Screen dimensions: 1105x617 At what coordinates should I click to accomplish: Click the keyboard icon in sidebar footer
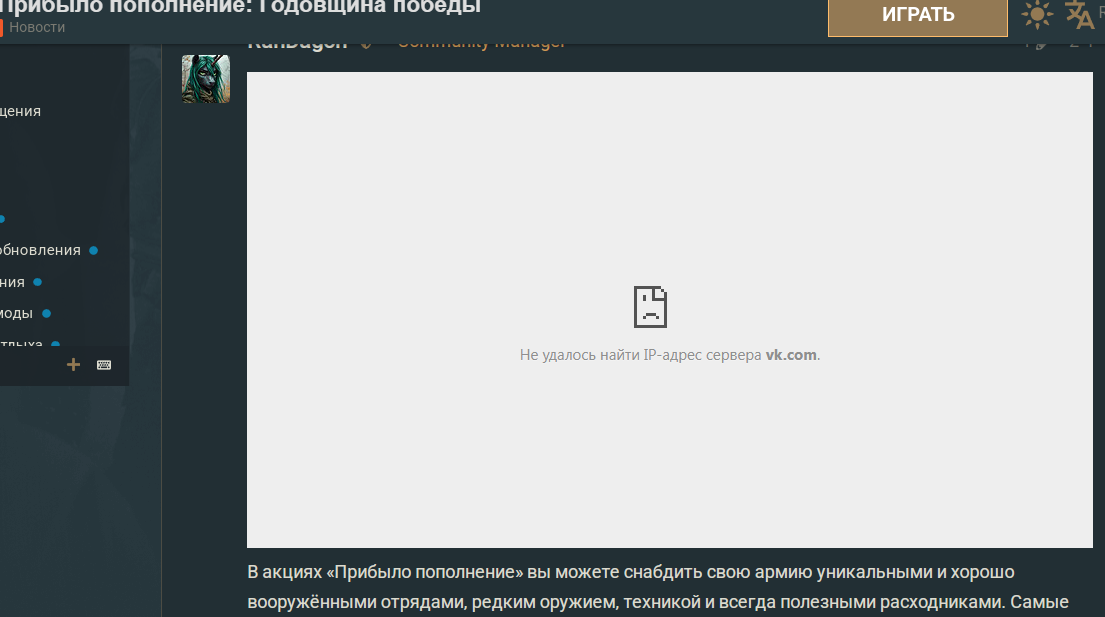pos(104,365)
